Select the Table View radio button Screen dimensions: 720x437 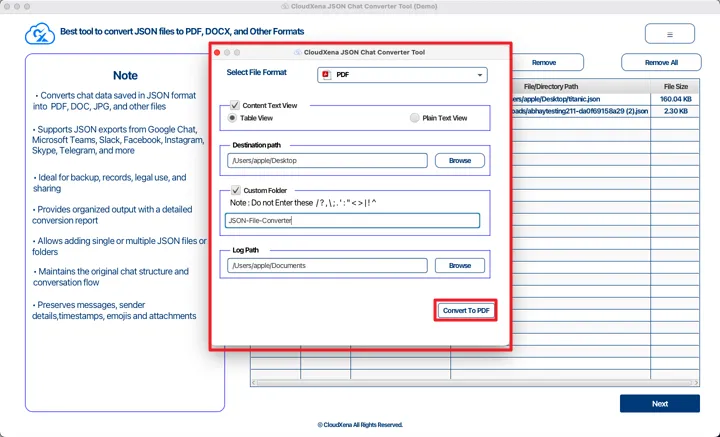pyautogui.click(x=233, y=118)
